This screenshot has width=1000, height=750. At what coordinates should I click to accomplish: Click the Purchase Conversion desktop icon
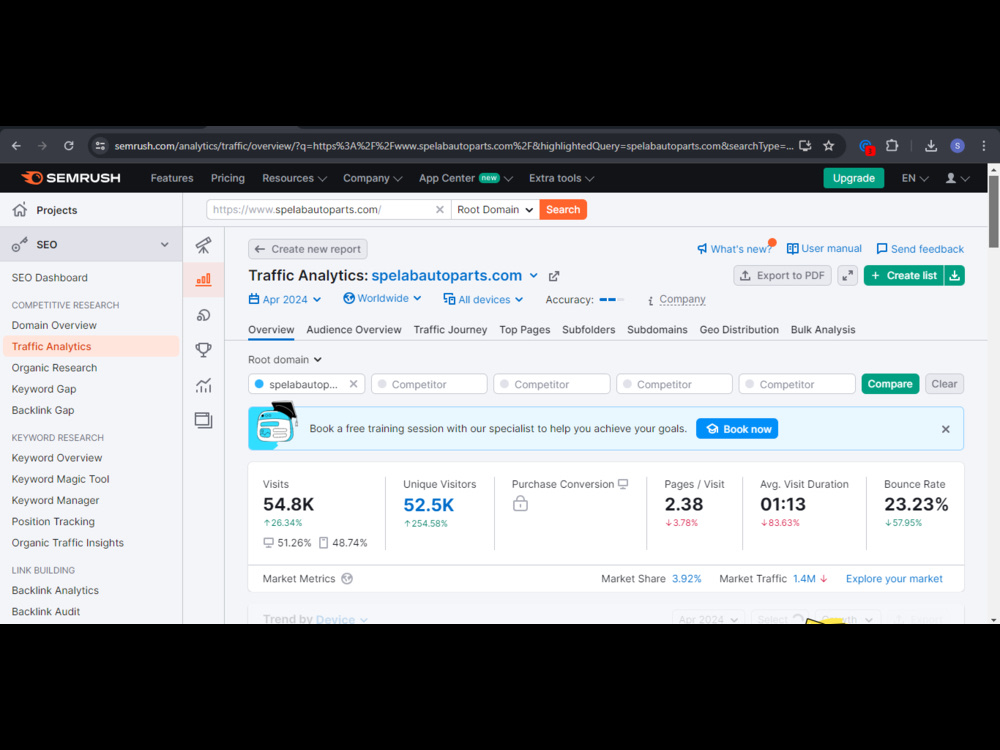[623, 484]
